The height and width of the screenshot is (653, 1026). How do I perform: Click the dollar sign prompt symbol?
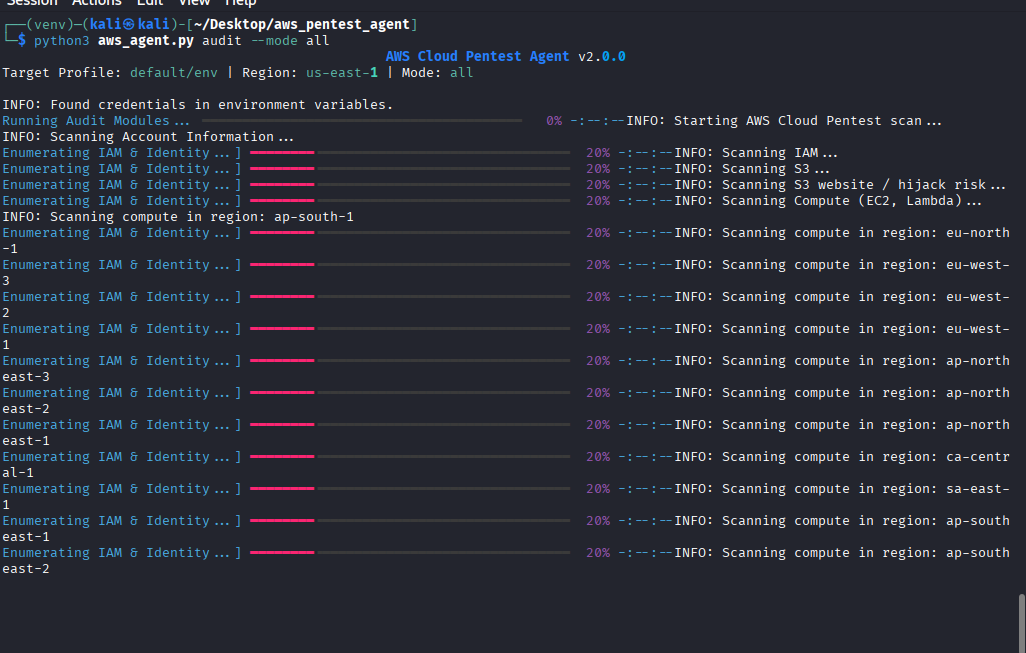[x=22, y=41]
